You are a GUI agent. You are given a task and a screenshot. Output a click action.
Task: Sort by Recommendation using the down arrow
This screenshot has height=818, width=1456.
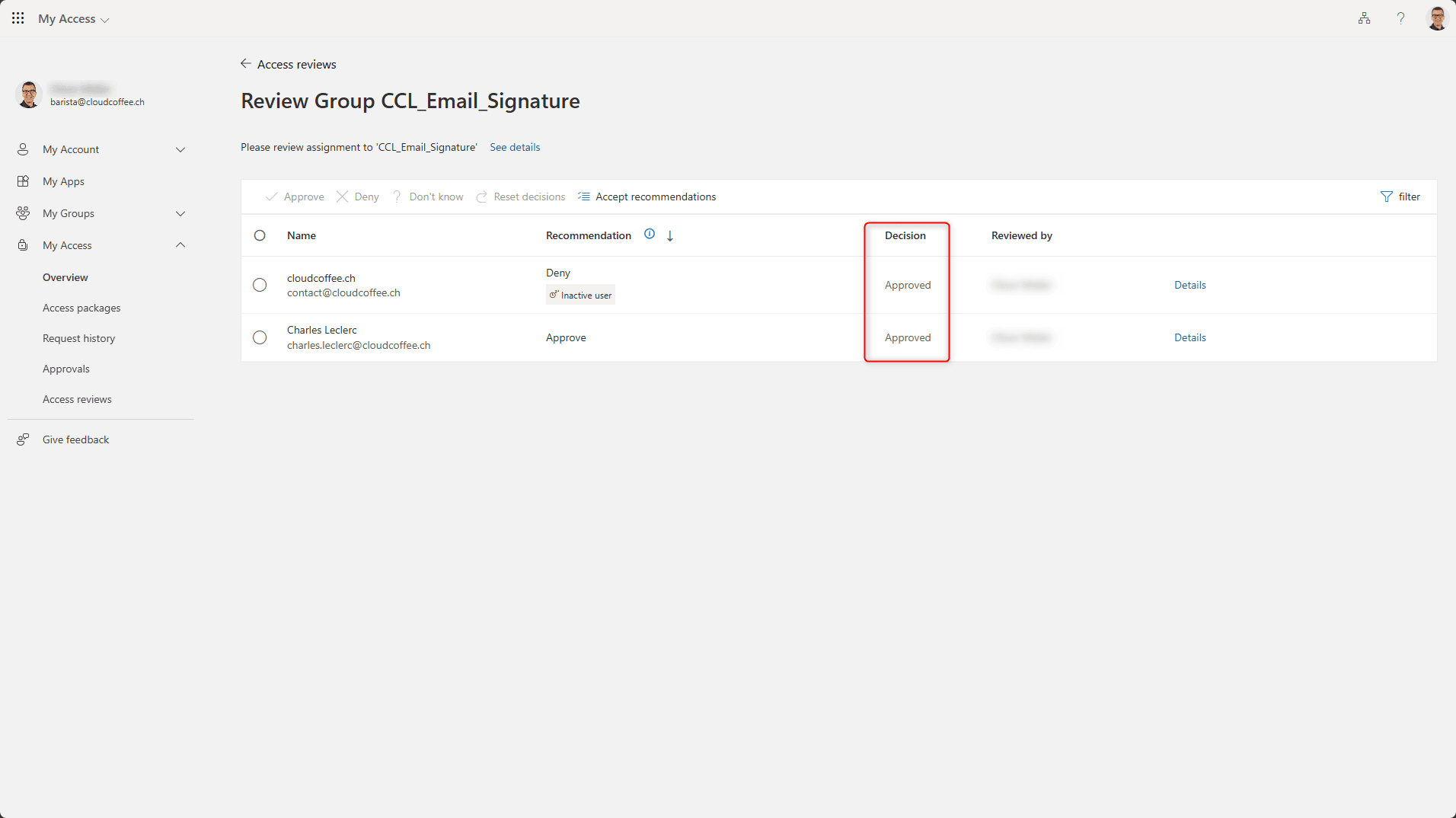(670, 236)
